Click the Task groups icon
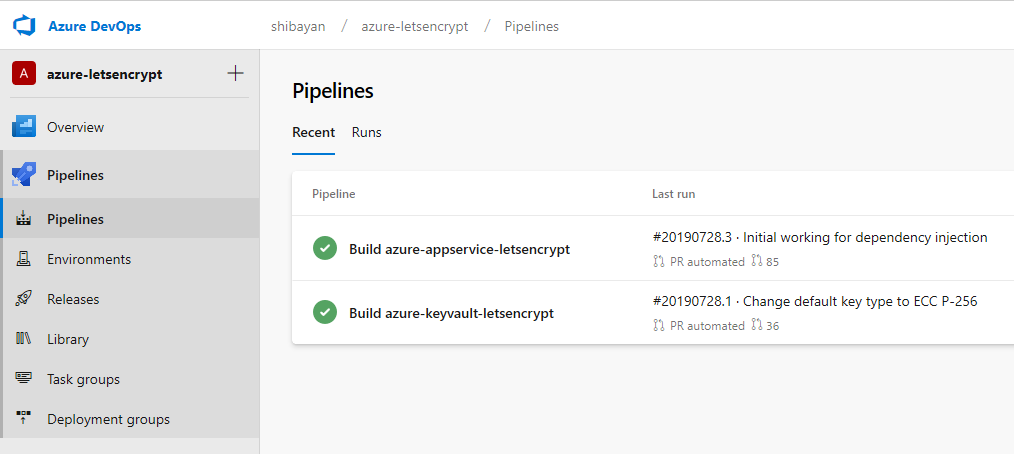The width and height of the screenshot is (1014, 454). (x=24, y=378)
